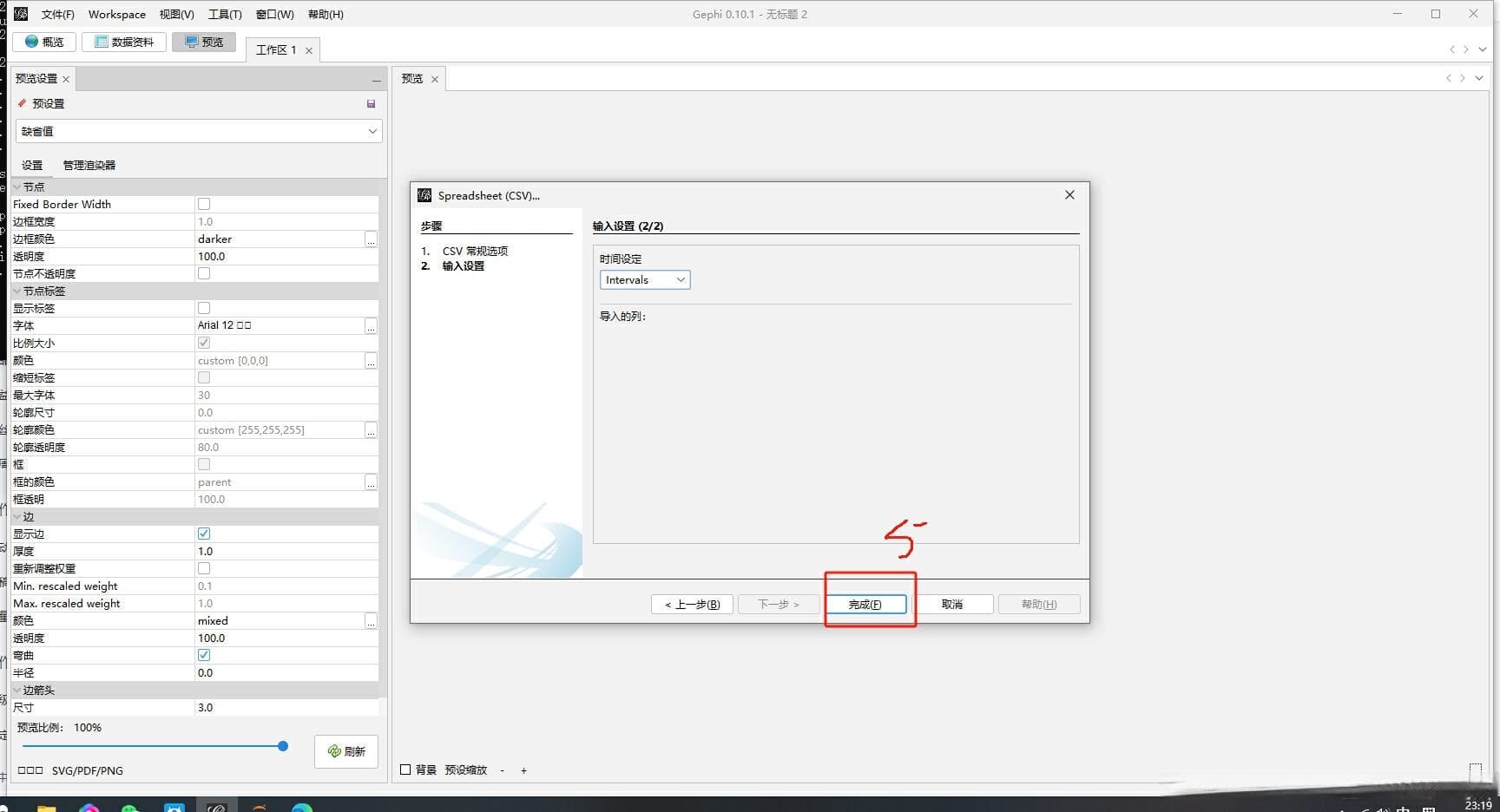The width and height of the screenshot is (1500, 812).
Task: Open the Workspace menu
Action: click(x=117, y=14)
